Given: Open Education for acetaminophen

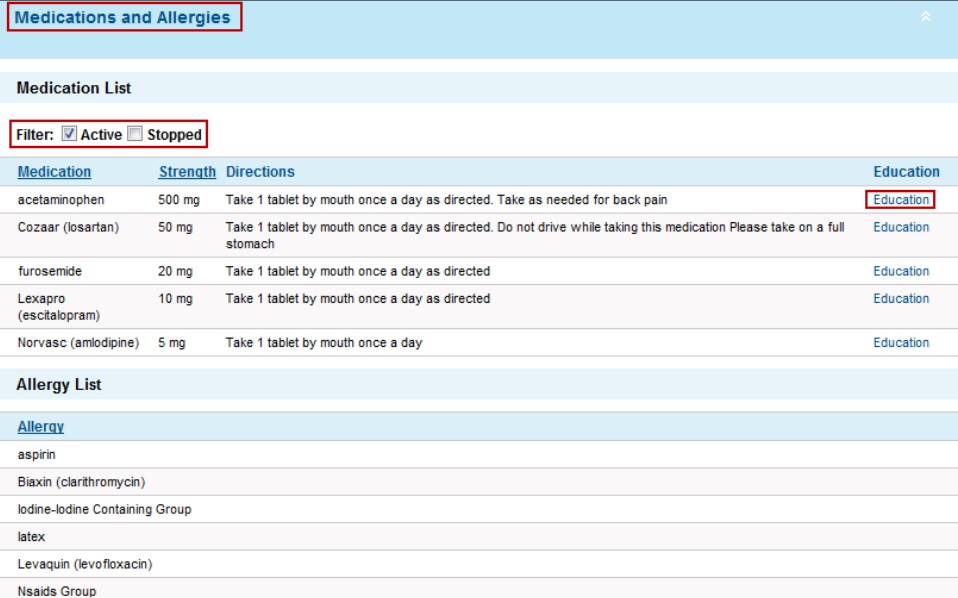Looking at the screenshot, I should [x=901, y=198].
